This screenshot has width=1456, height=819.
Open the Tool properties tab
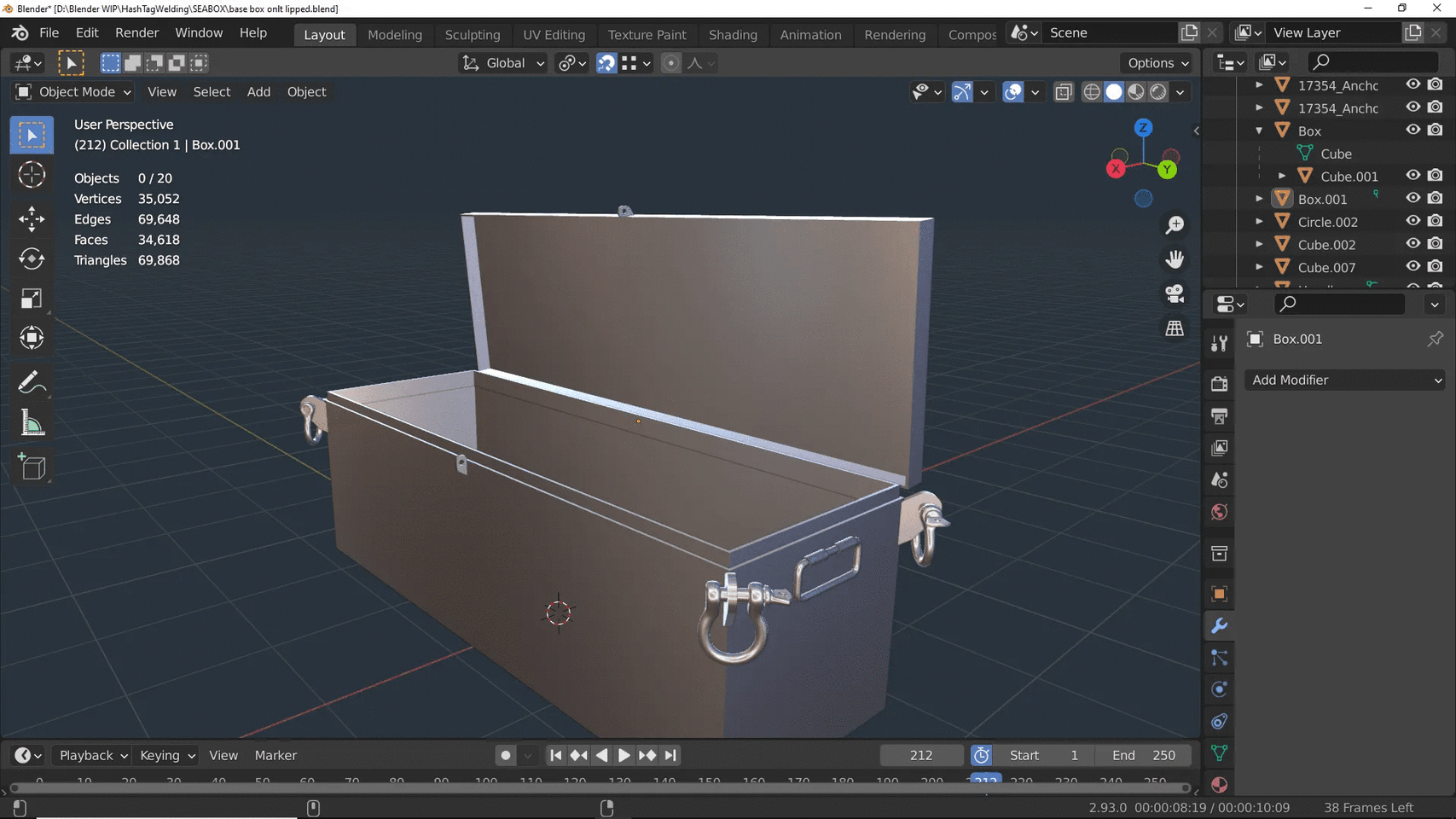(x=1219, y=343)
